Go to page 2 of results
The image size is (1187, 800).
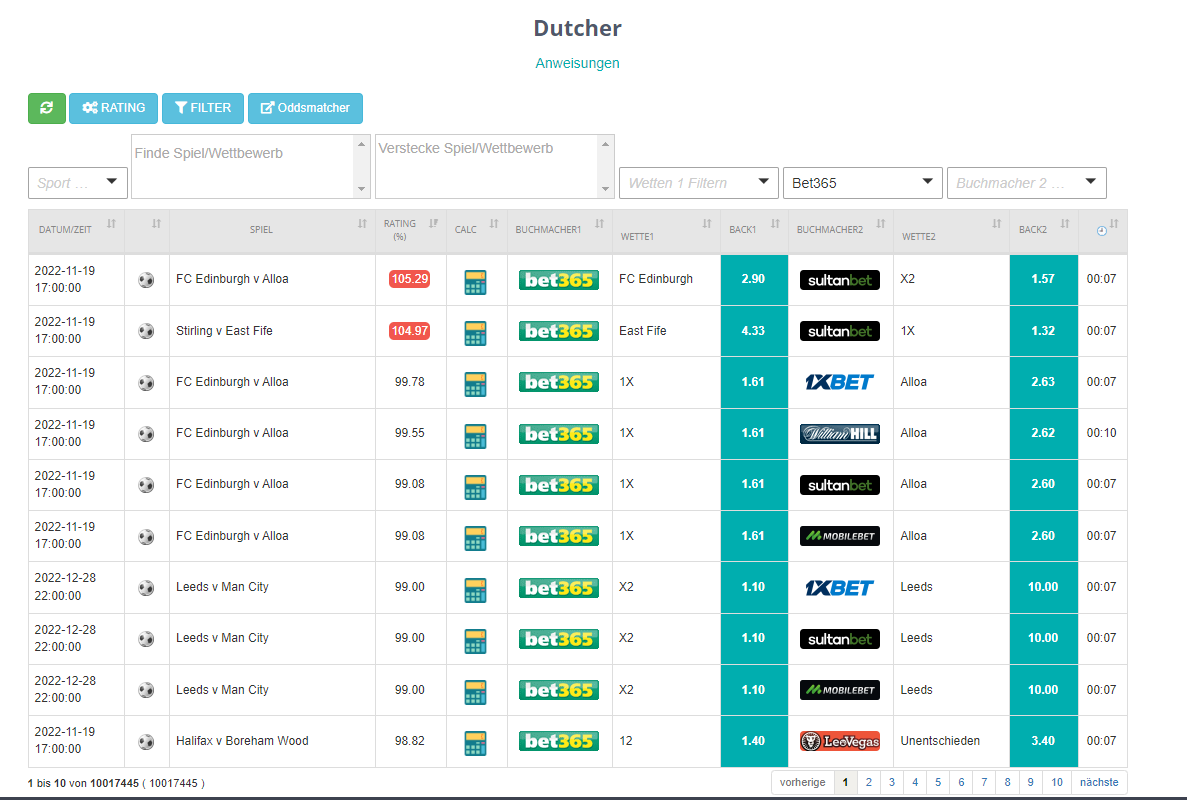[x=868, y=783]
